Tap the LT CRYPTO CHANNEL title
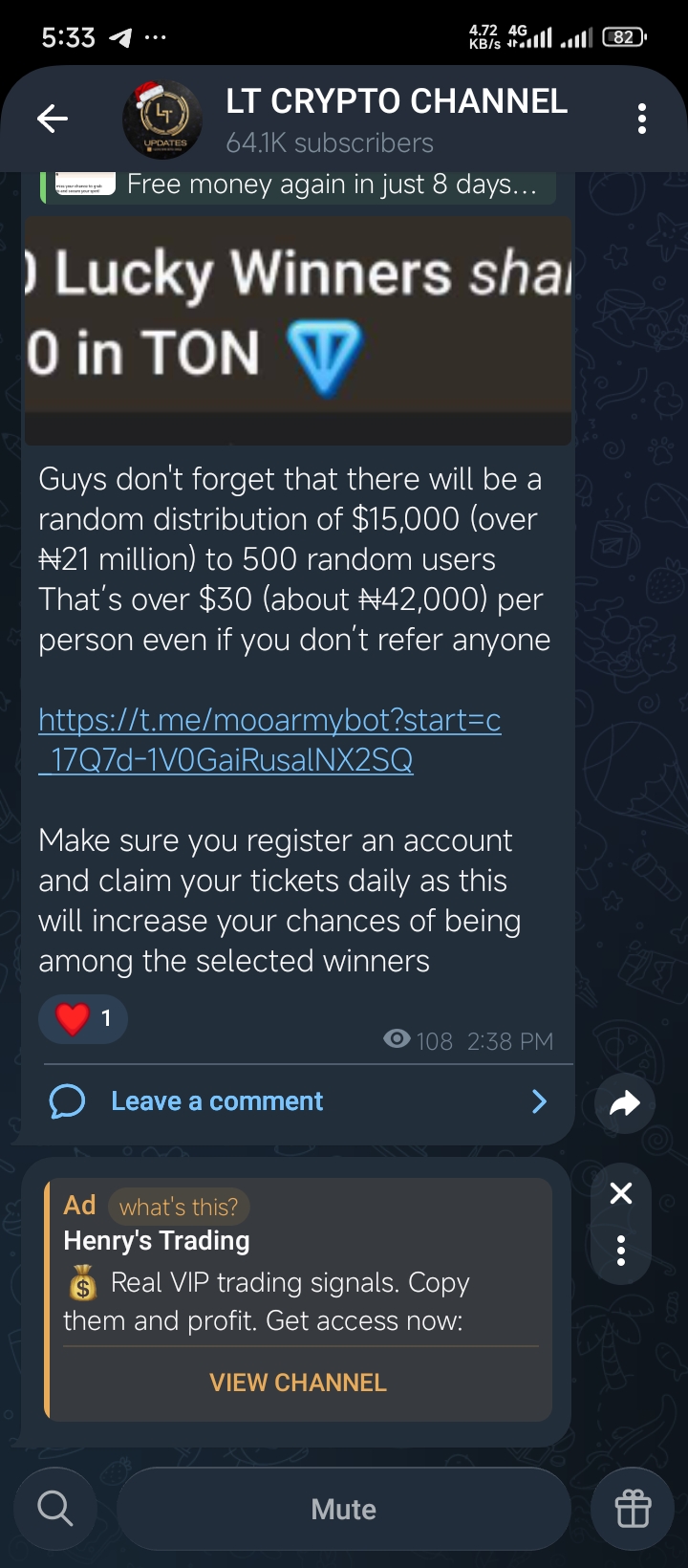Image resolution: width=688 pixels, height=1568 pixels. [397, 101]
